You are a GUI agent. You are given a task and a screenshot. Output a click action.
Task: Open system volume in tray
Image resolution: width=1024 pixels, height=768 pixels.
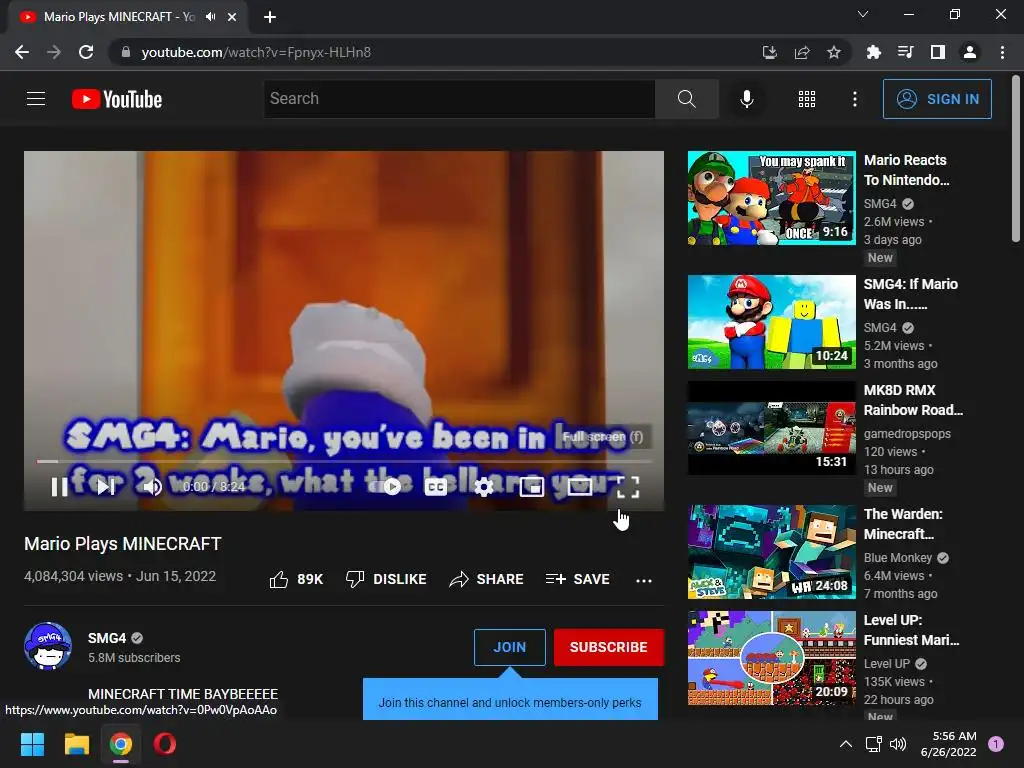[899, 744]
